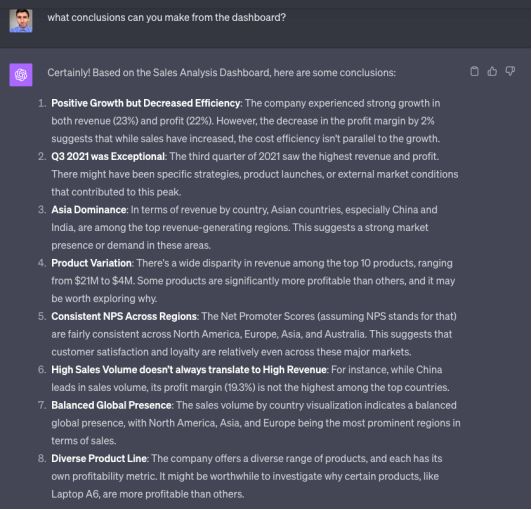Click the 'Q3 2021 was Exceptional' heading
Screen dimensions: 532x510
point(108,156)
